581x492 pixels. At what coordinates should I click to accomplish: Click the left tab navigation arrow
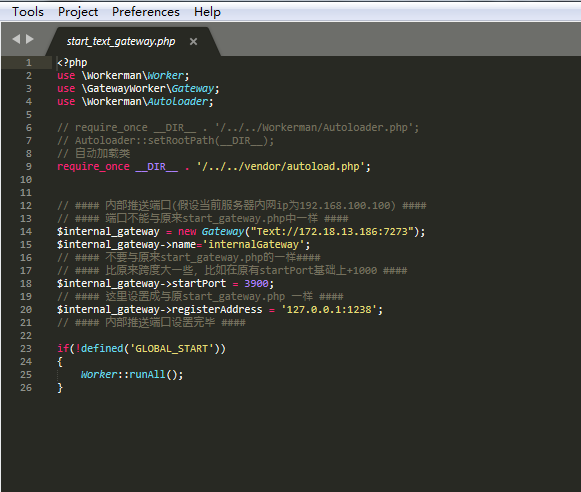coord(16,39)
